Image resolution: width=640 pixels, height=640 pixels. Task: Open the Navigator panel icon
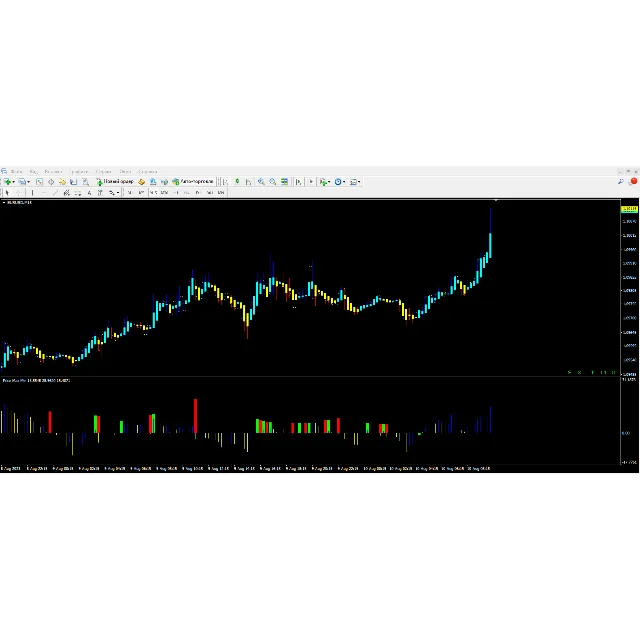pos(62,182)
